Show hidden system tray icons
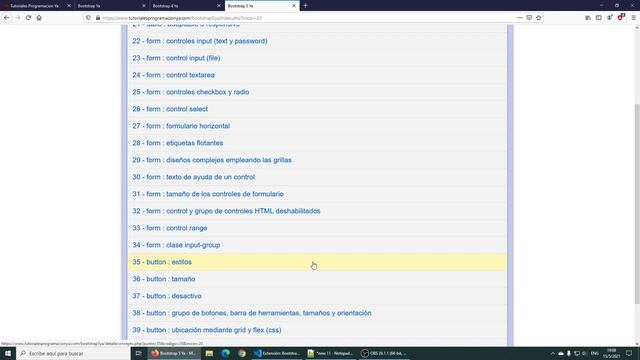640x360 pixels. coord(553,353)
